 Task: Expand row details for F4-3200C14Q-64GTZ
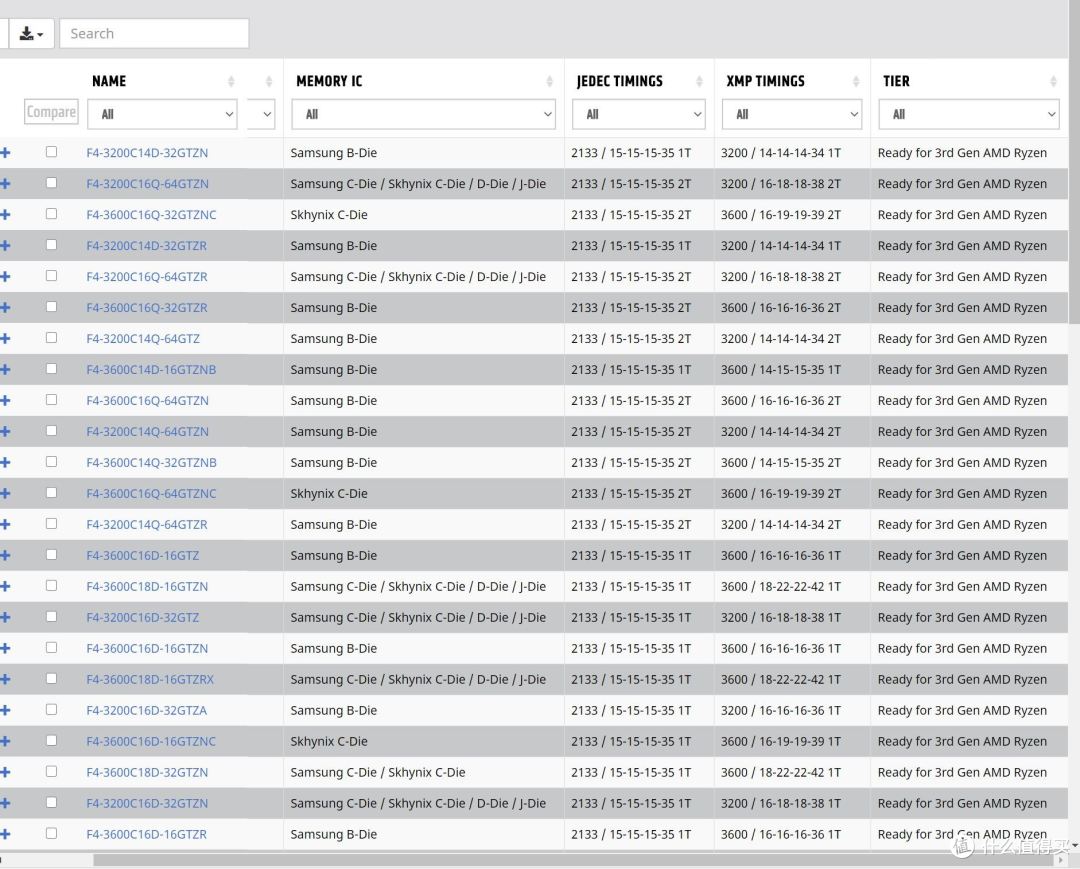5,339
